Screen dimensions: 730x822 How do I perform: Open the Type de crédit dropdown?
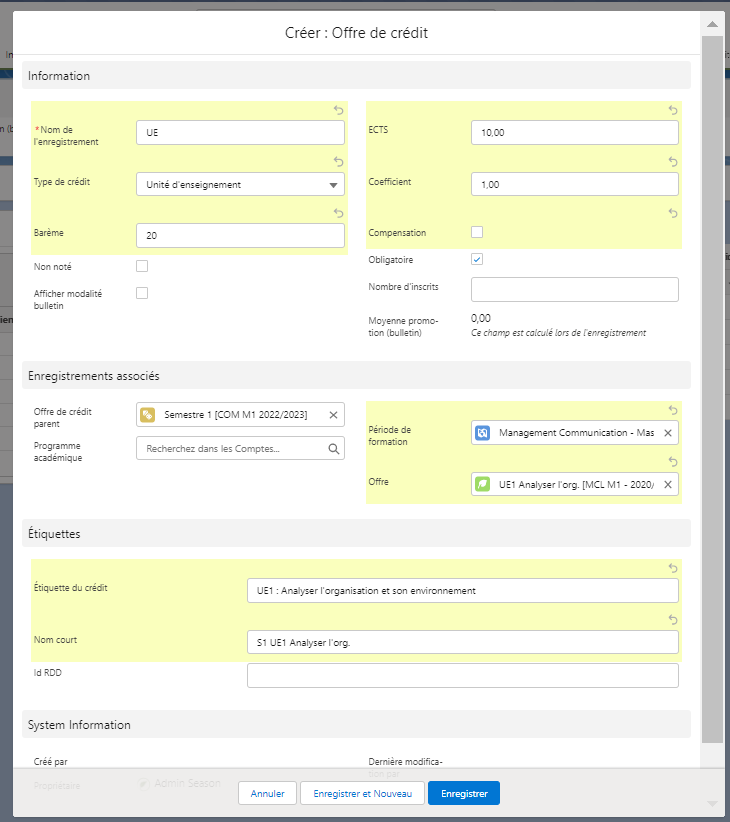coord(240,184)
